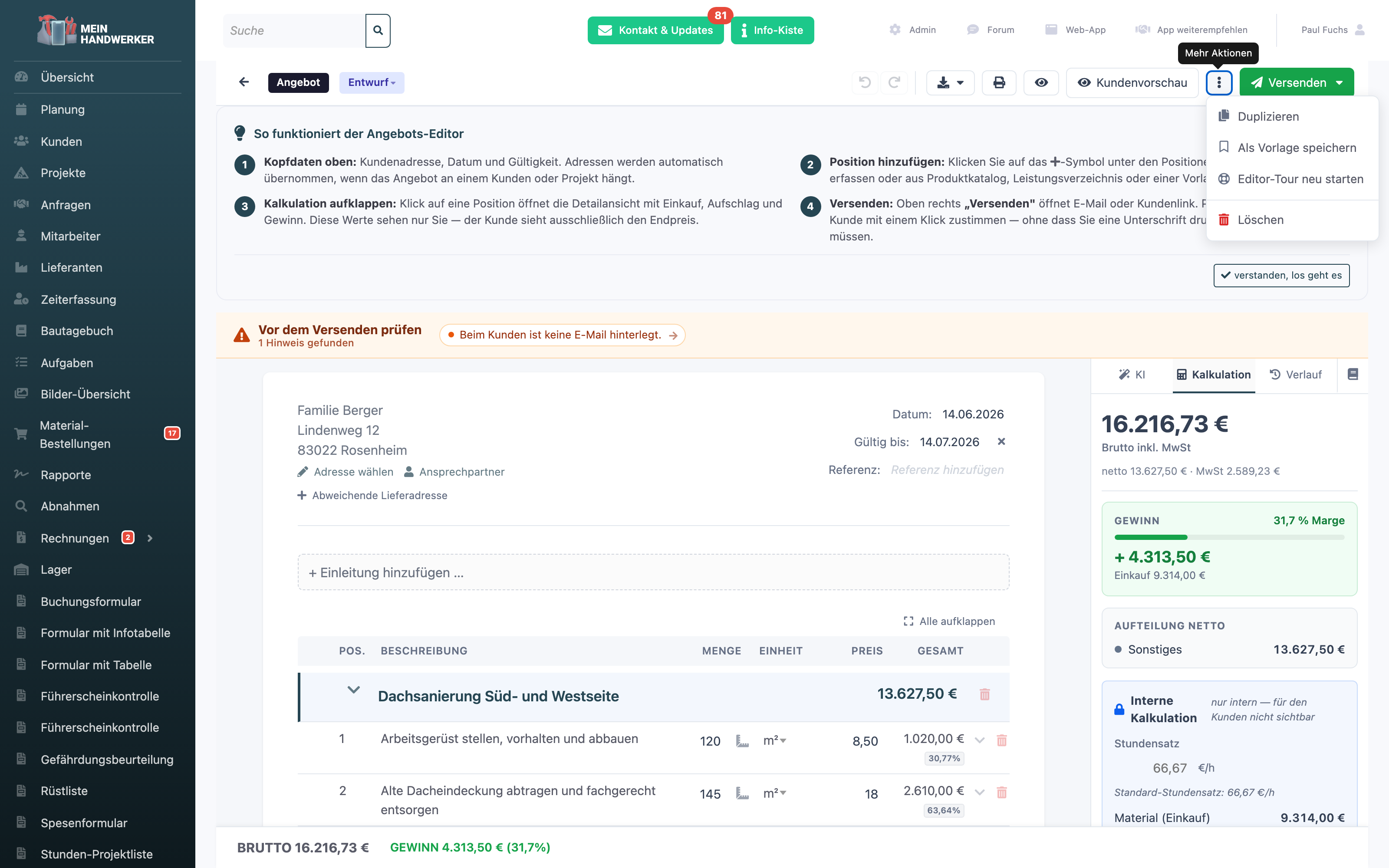Open the notes panel icon beside Verlauf
The height and width of the screenshot is (868, 1389).
[x=1353, y=374]
